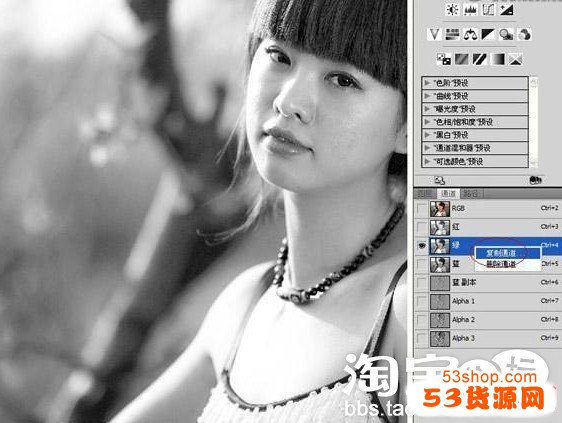Screen dimensions: 562x423
Task: Add a Curves adjustment
Action: pos(488,9)
